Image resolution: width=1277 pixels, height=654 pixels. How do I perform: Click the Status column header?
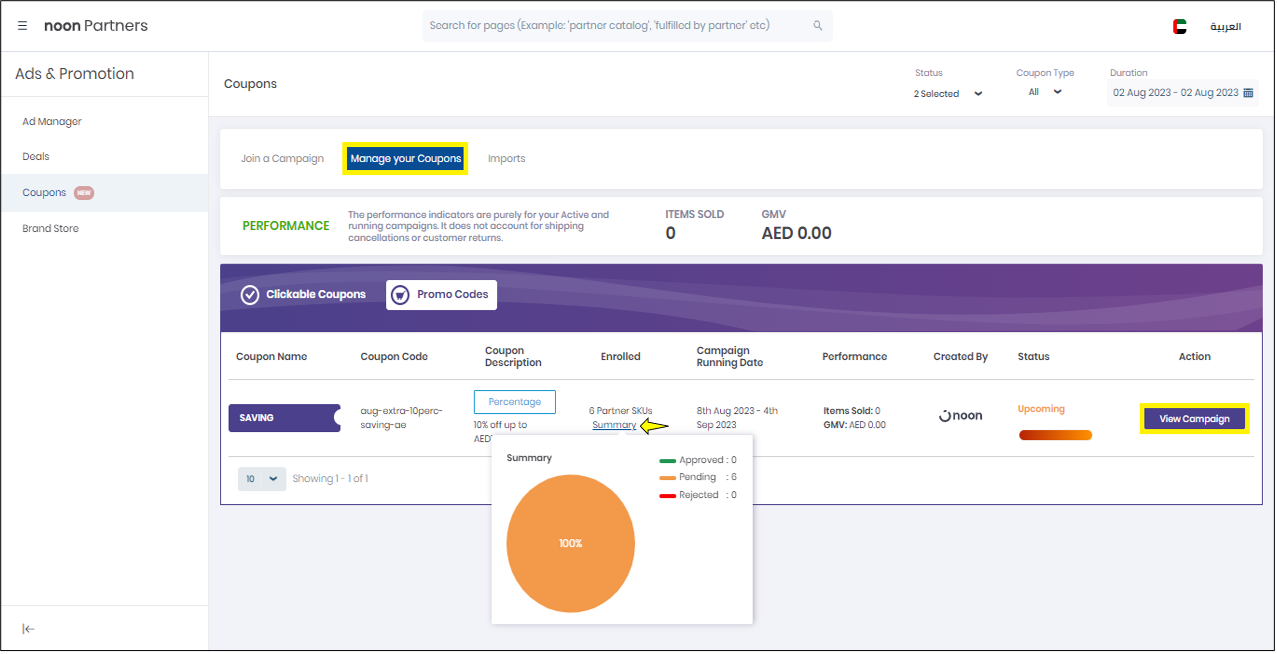(1034, 357)
